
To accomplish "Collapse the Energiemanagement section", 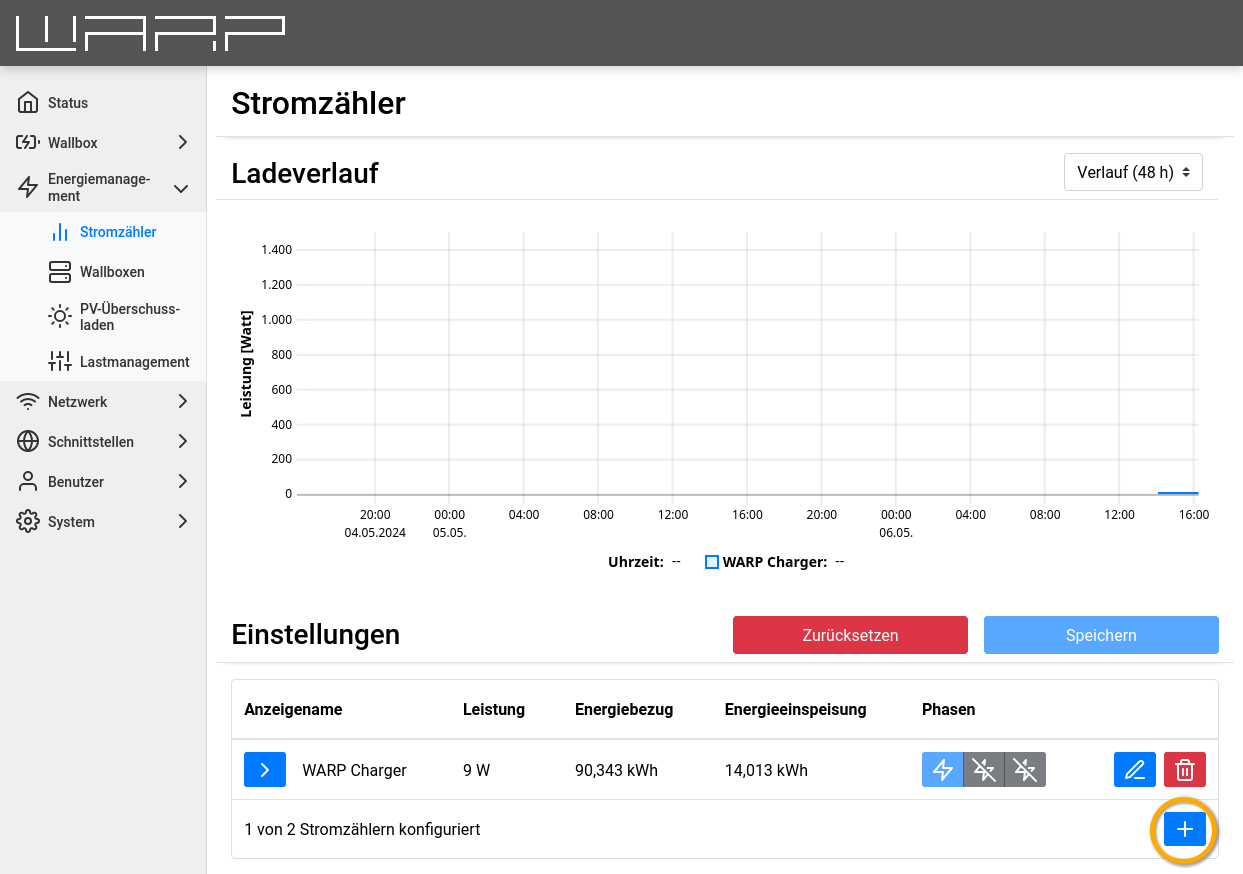I will [181, 187].
